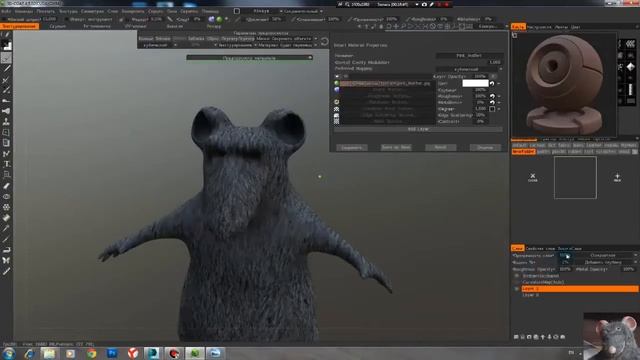
Task: Open depth blending dropdown Добавить глубину
Action: click(x=606, y=262)
